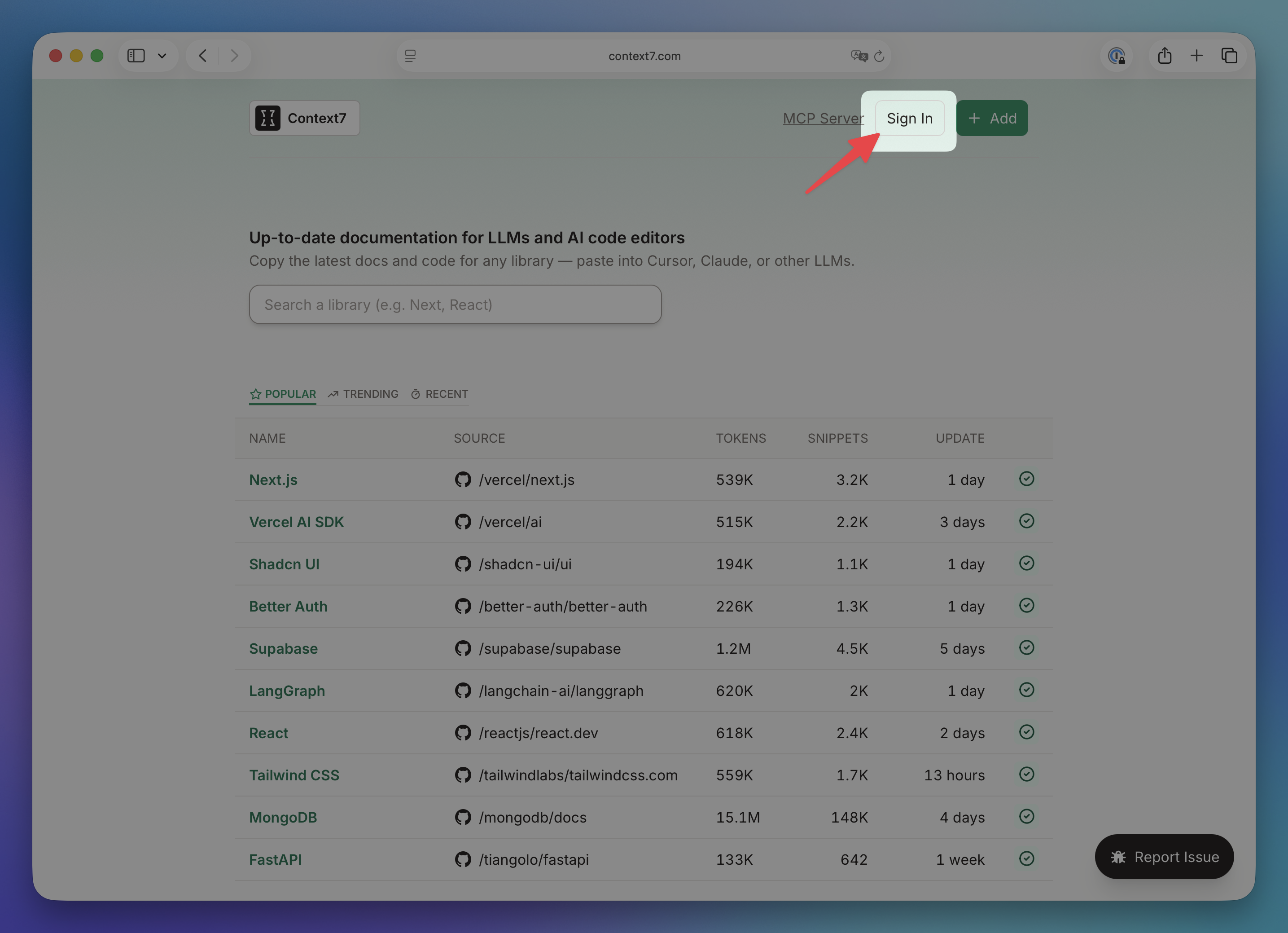Click the Report Issue button

pyautogui.click(x=1164, y=857)
